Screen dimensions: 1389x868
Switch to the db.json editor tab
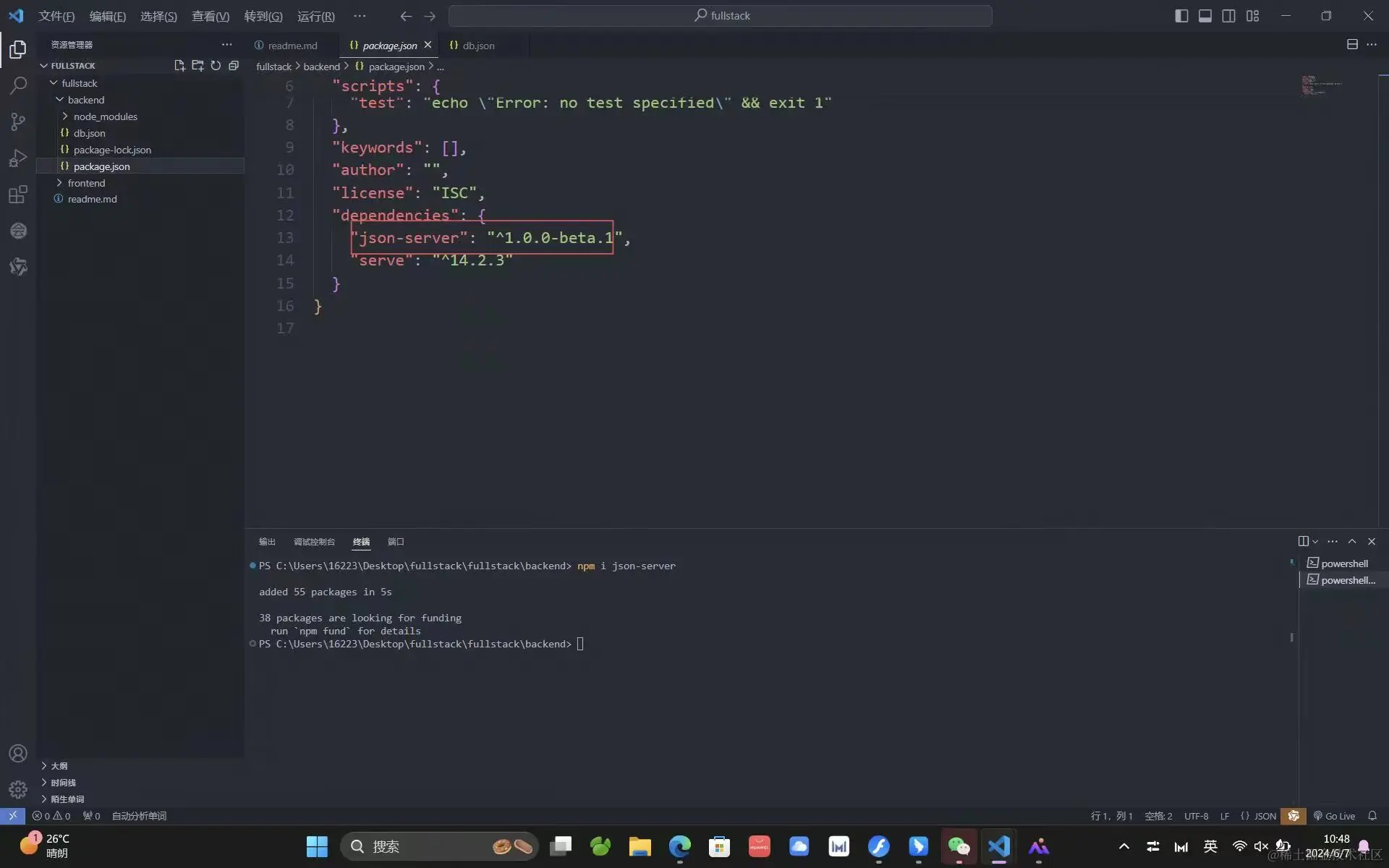(478, 45)
